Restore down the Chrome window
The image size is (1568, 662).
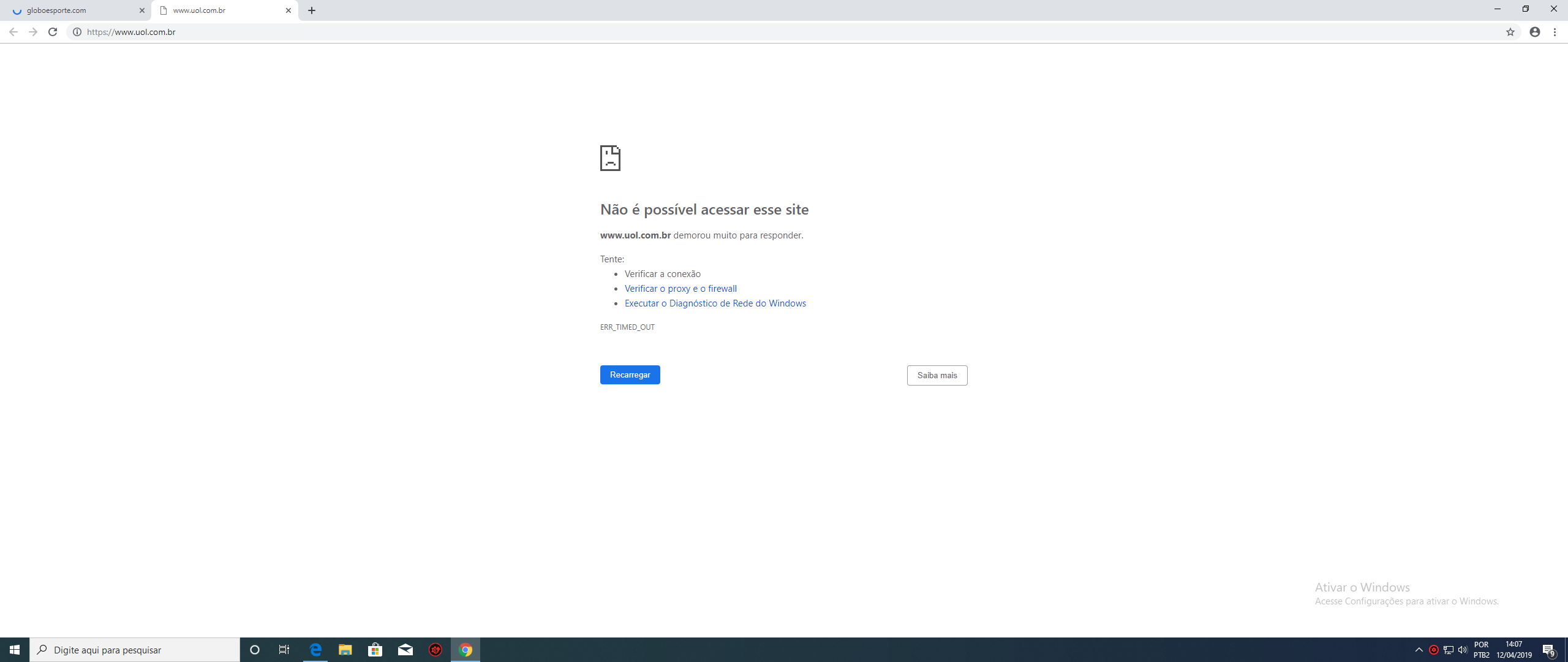(x=1526, y=9)
